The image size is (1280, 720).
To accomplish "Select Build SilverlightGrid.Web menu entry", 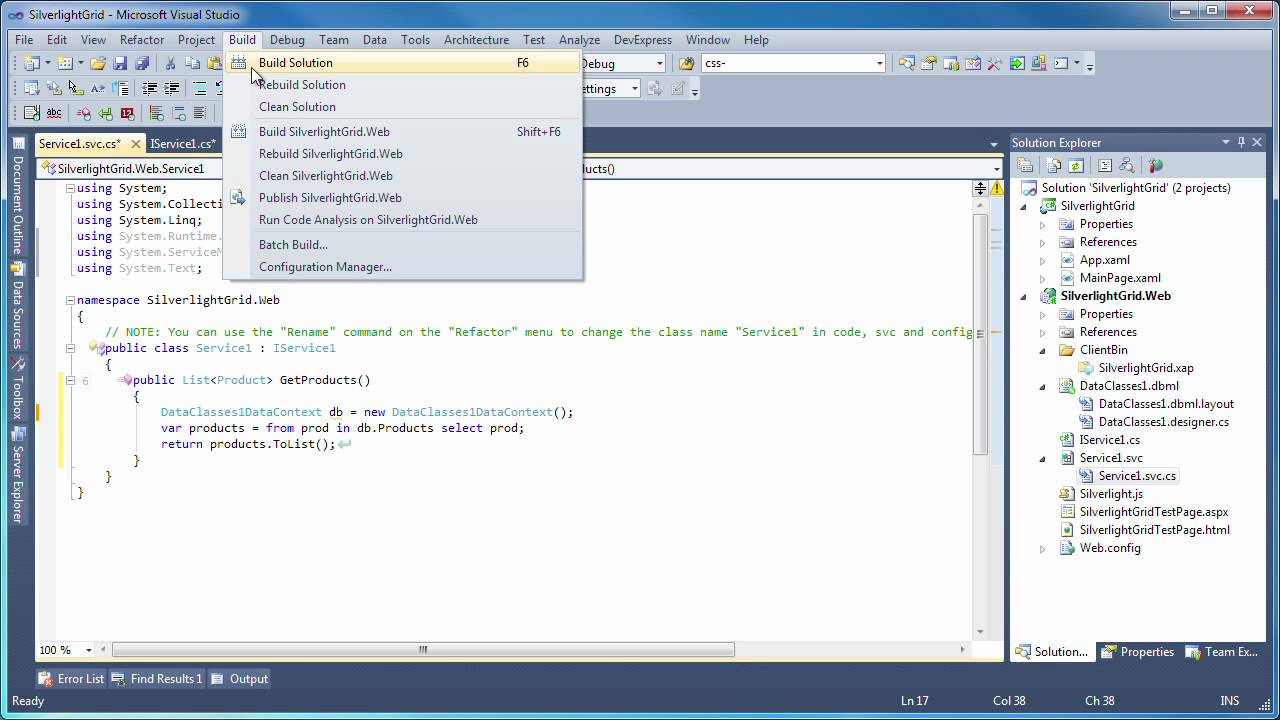I will click(324, 132).
